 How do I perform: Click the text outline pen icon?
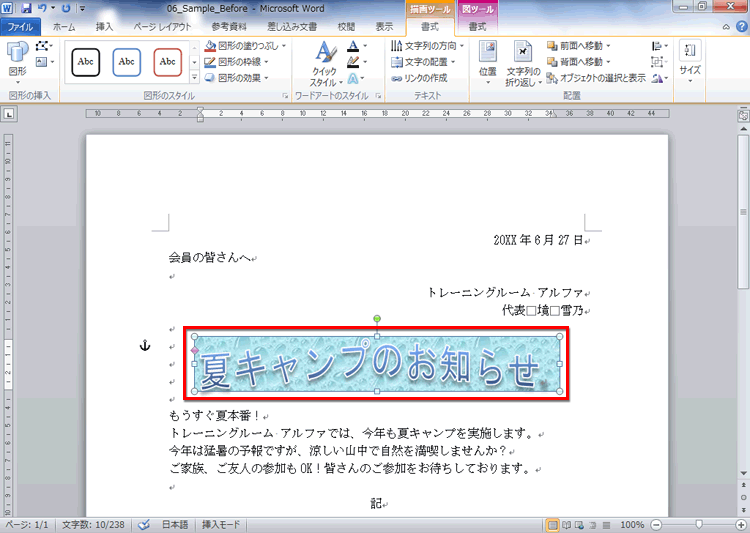(x=353, y=62)
